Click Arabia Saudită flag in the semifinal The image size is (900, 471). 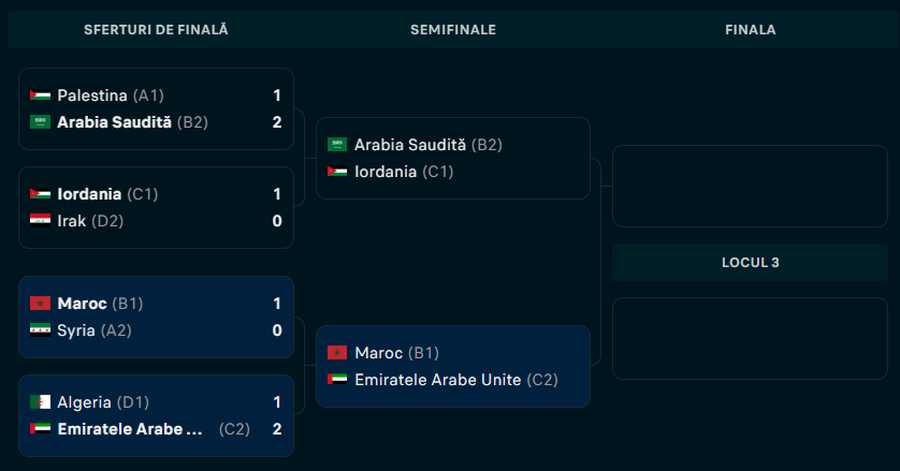click(x=337, y=145)
